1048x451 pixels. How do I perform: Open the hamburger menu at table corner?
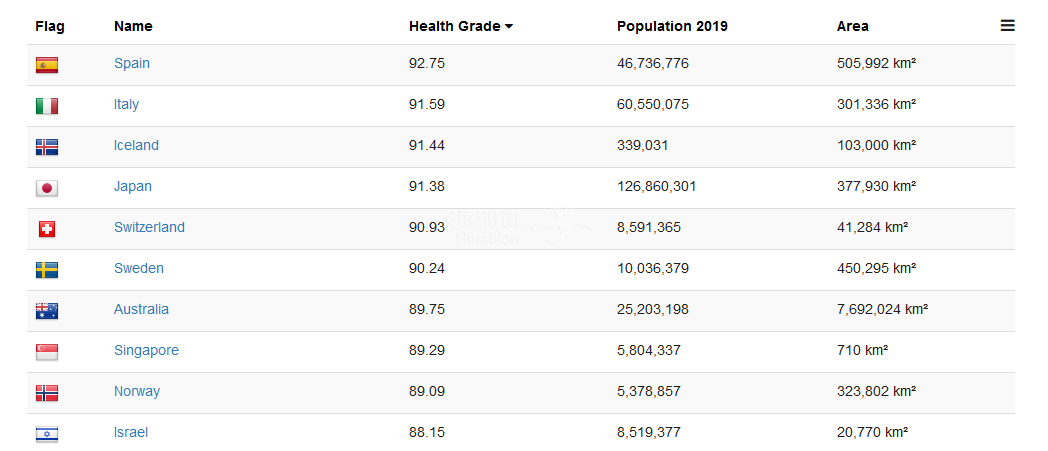click(x=1007, y=26)
